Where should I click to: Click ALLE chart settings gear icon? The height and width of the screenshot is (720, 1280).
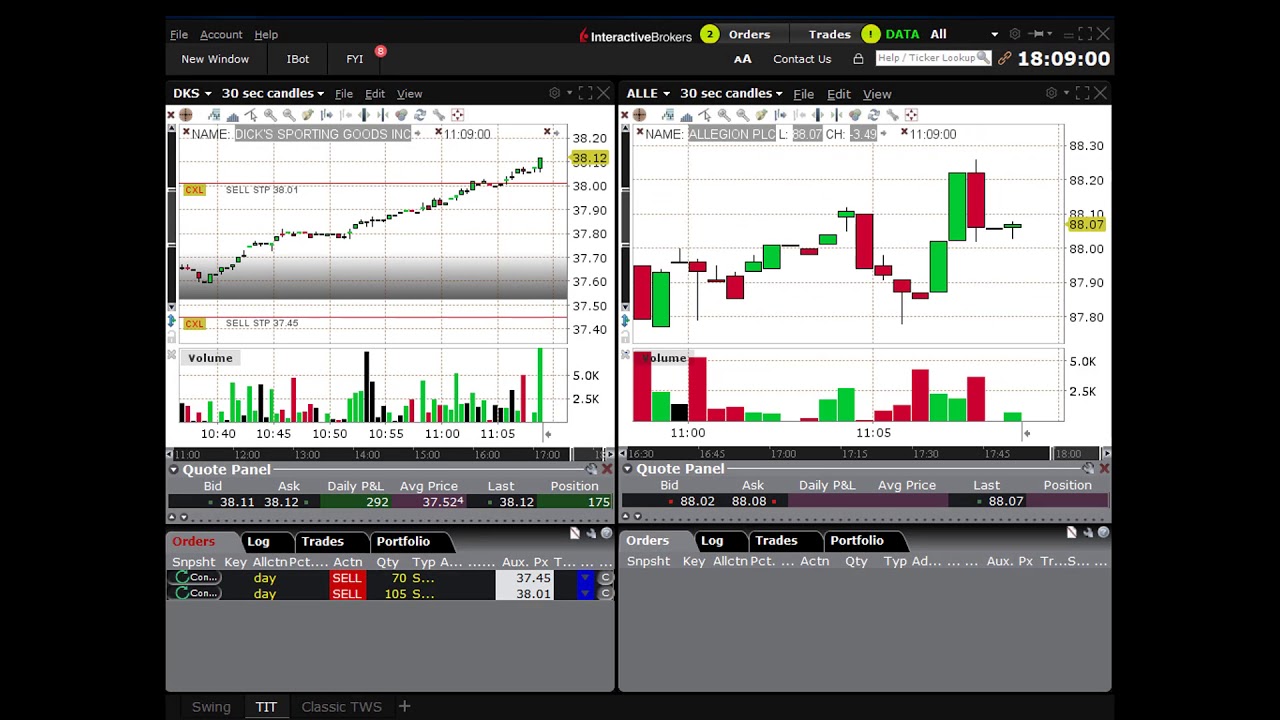pos(1051,93)
